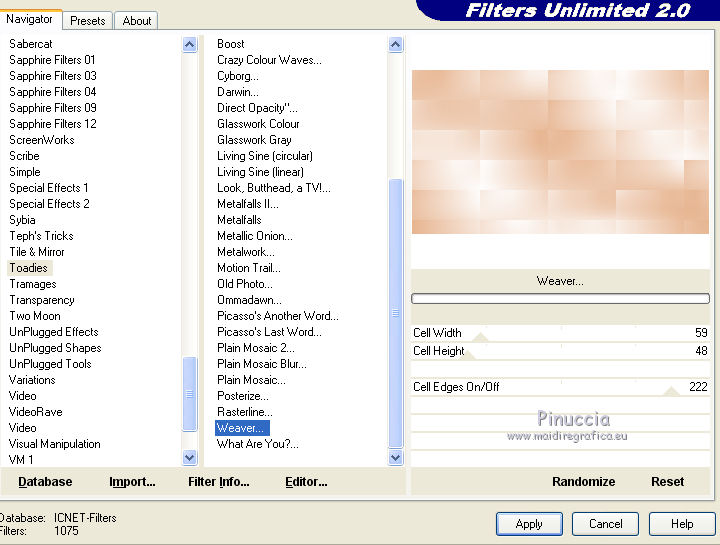Click the Database button
Screen dimensions: 720x545
click(x=45, y=482)
